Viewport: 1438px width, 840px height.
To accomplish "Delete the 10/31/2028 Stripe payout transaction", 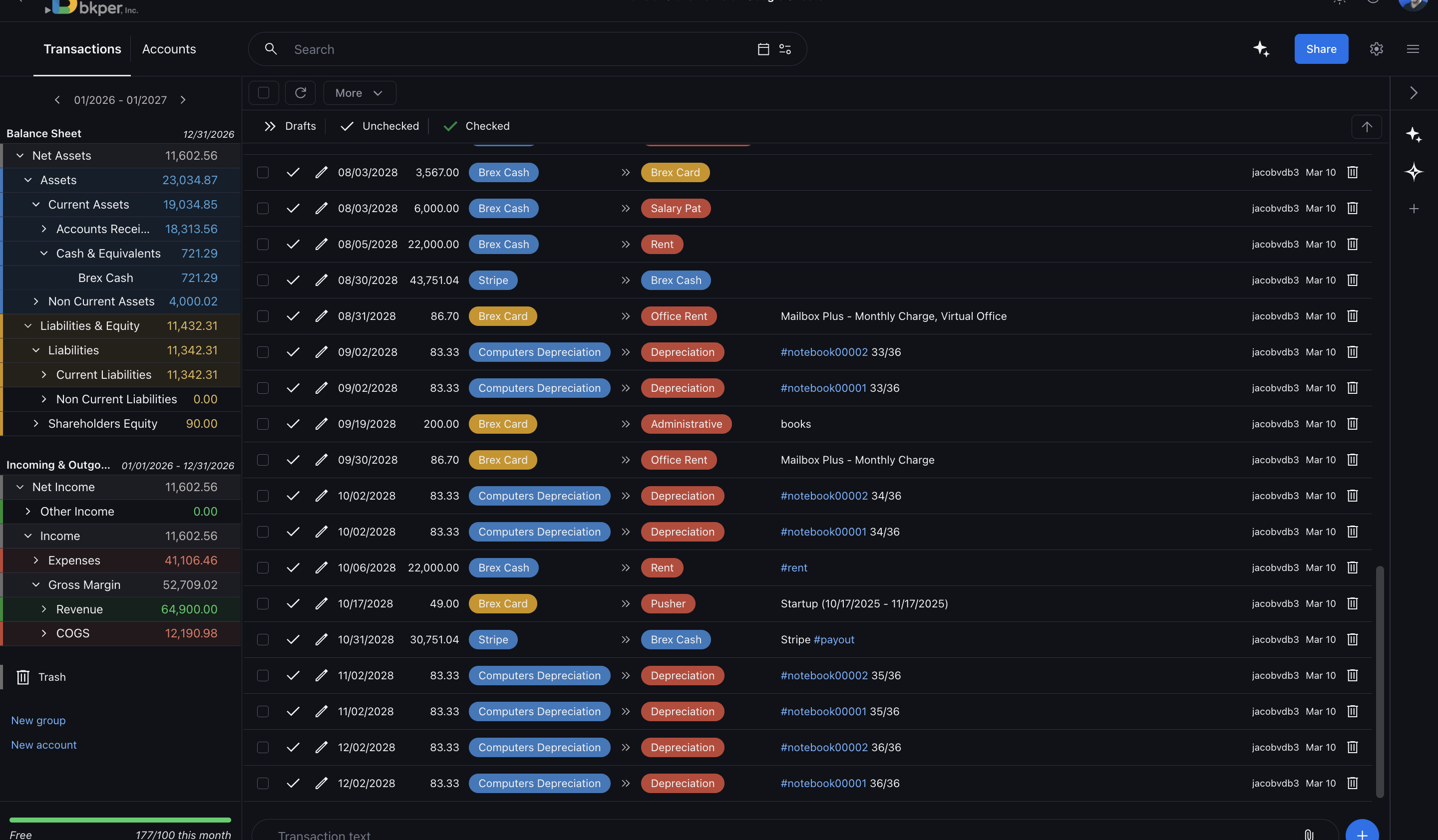I will pos(1353,639).
